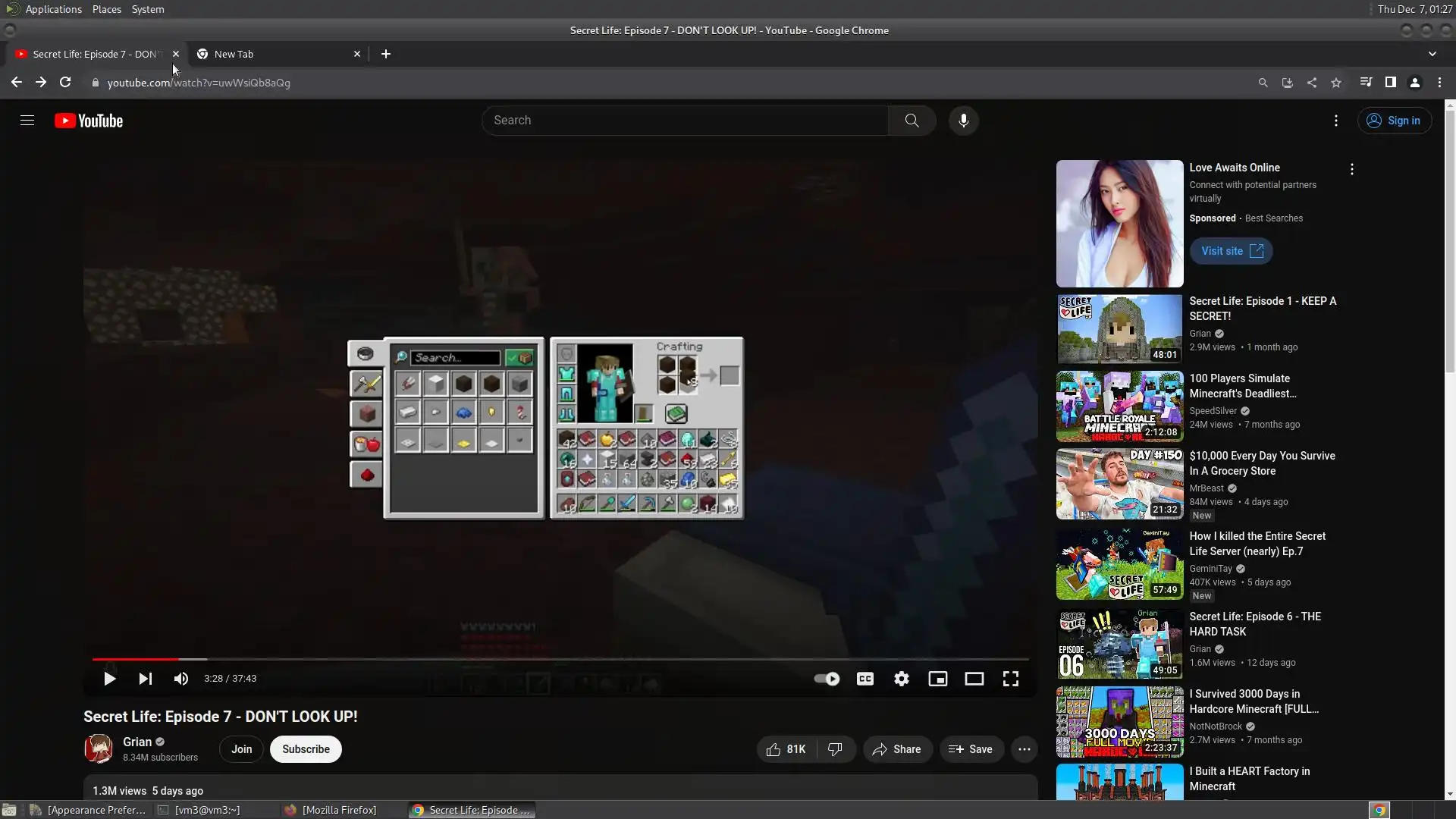Skip to next video

point(145,679)
